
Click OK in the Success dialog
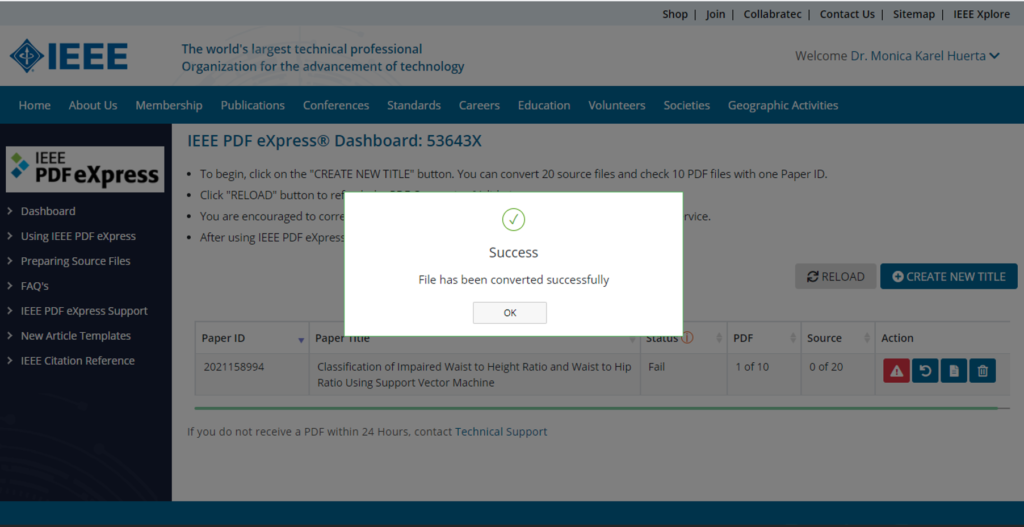tap(509, 313)
